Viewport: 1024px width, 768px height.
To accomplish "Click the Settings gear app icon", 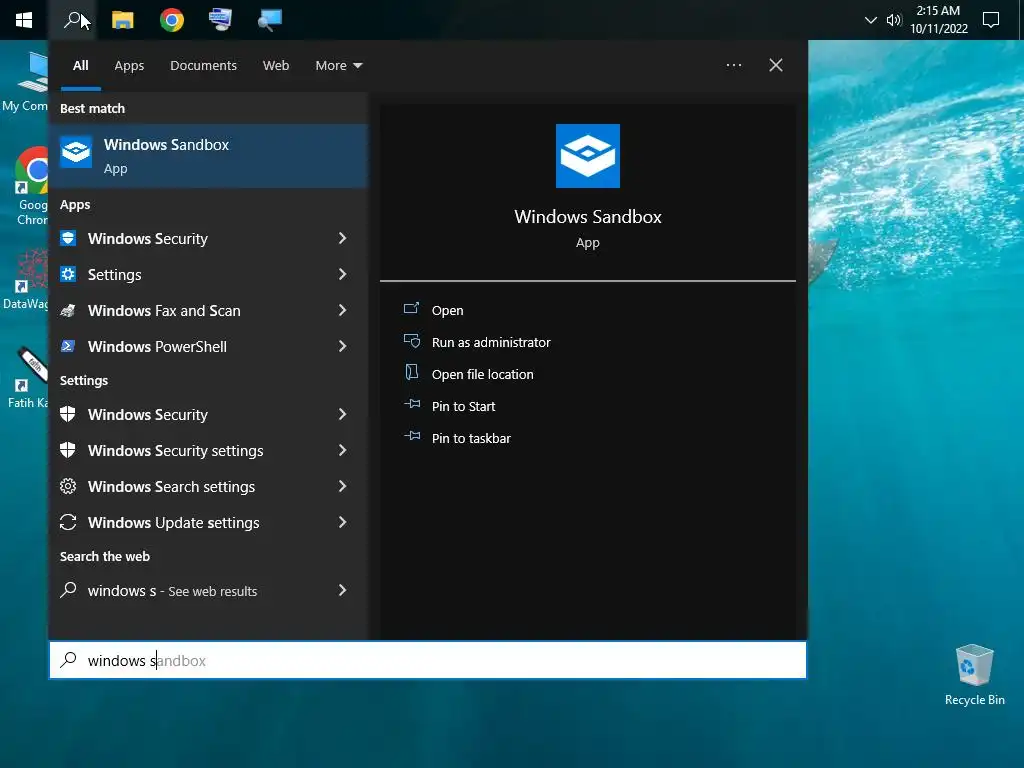I will [x=68, y=274].
